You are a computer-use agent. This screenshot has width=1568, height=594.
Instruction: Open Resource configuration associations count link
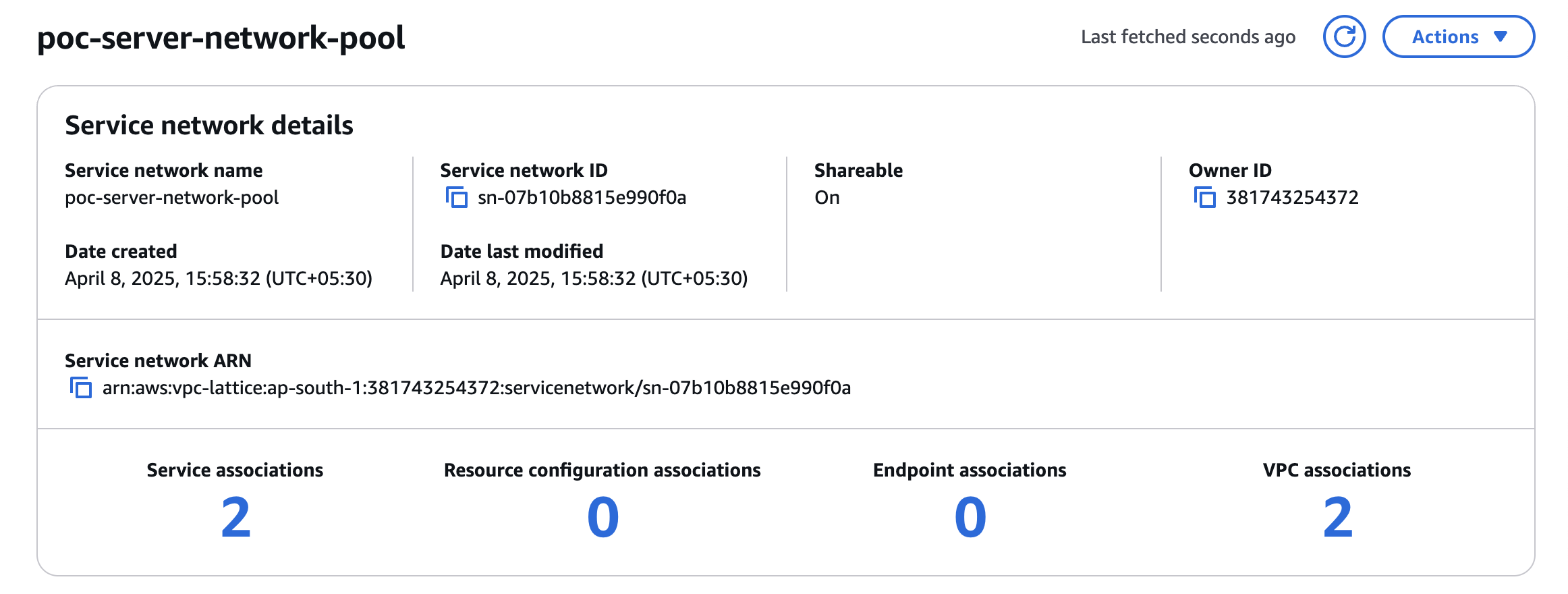pyautogui.click(x=603, y=517)
